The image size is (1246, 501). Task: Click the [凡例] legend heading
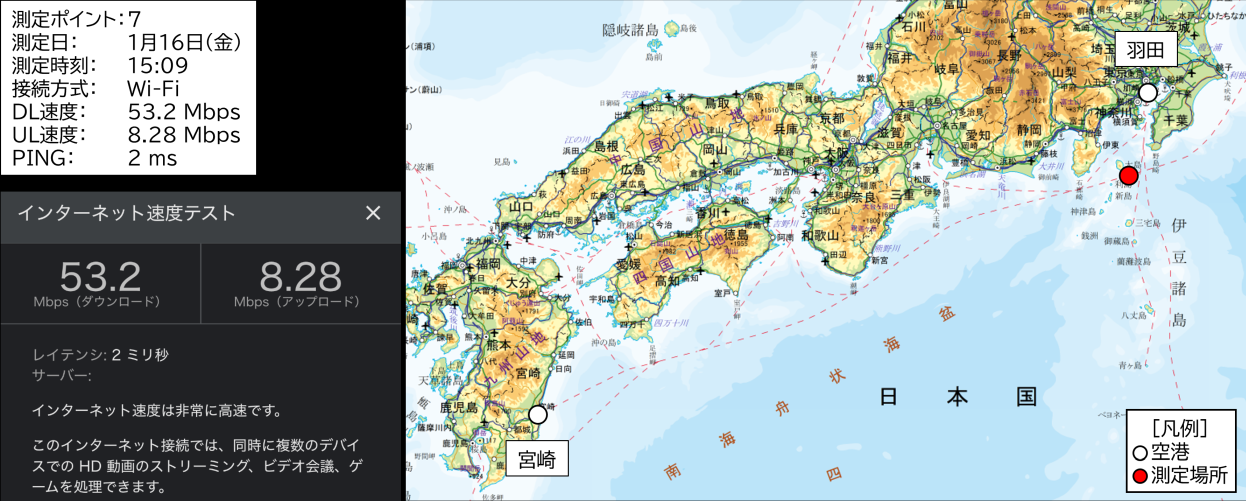(x=1179, y=429)
